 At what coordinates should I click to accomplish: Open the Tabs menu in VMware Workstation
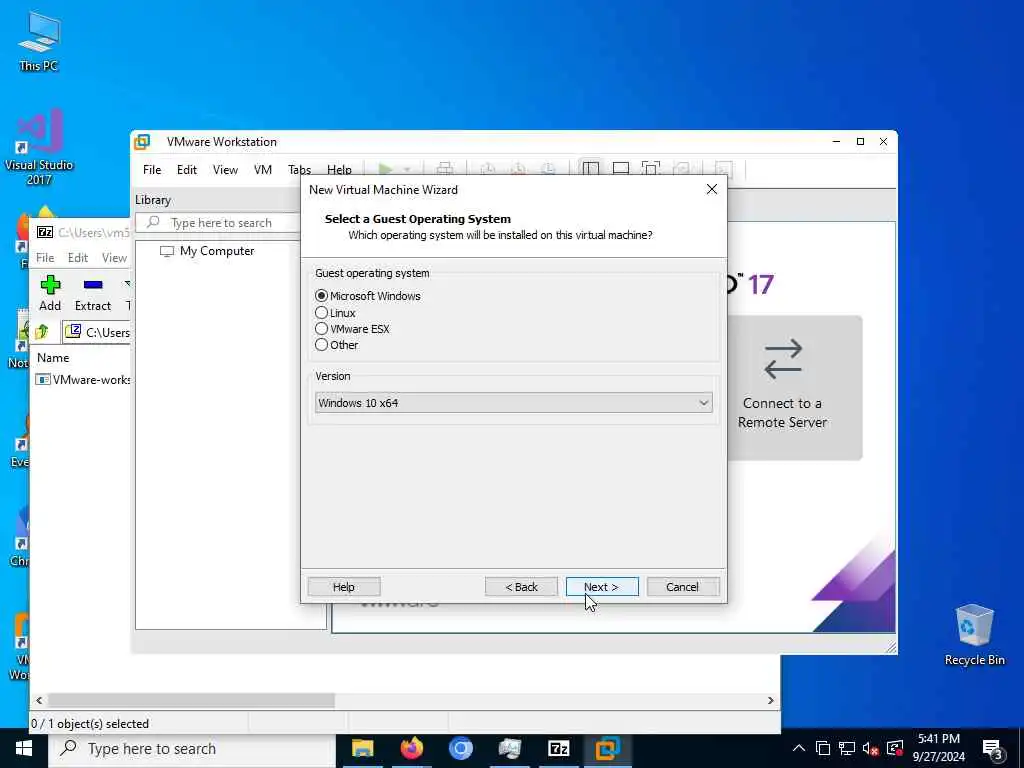pyautogui.click(x=299, y=170)
